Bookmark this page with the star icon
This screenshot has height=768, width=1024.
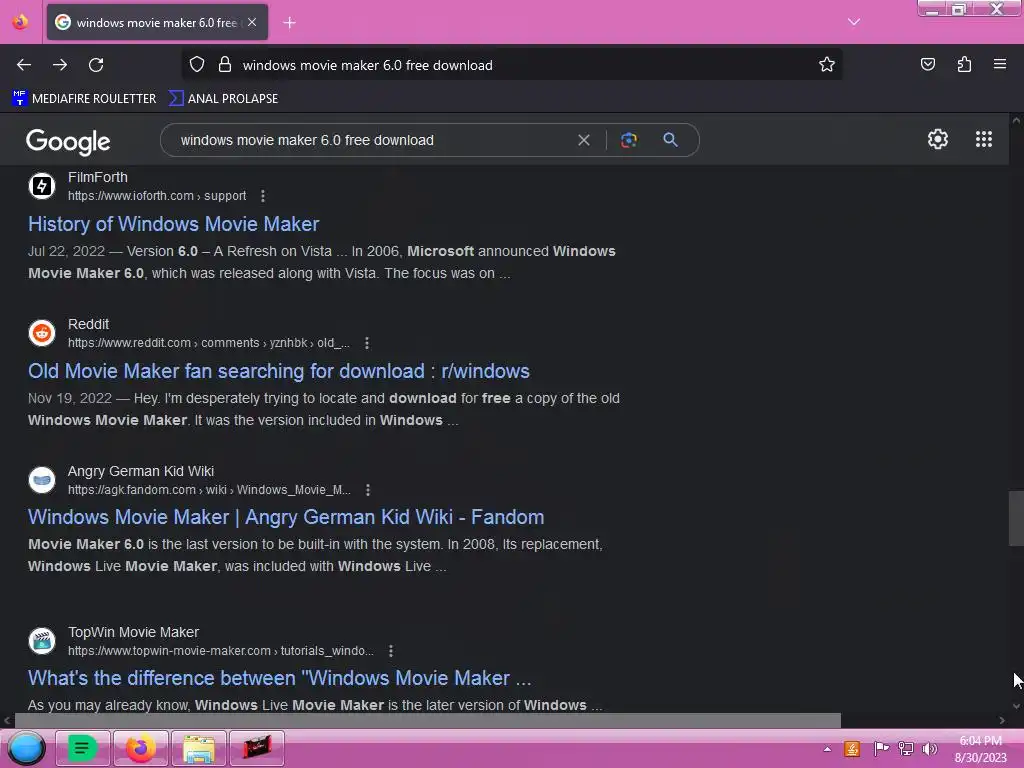[827, 65]
